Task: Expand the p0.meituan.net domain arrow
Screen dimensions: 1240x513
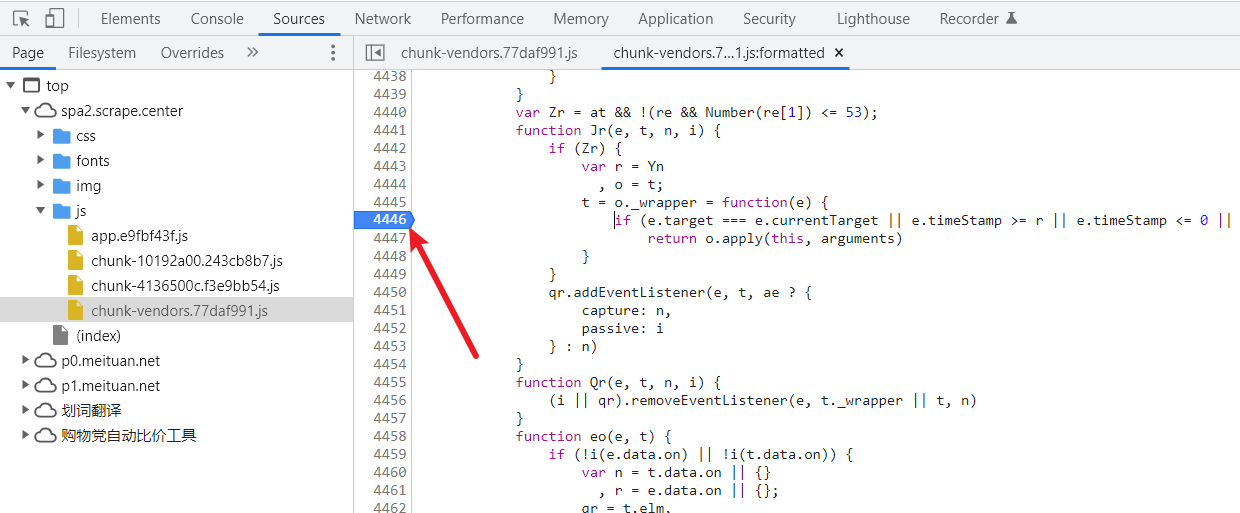Action: tap(25, 361)
